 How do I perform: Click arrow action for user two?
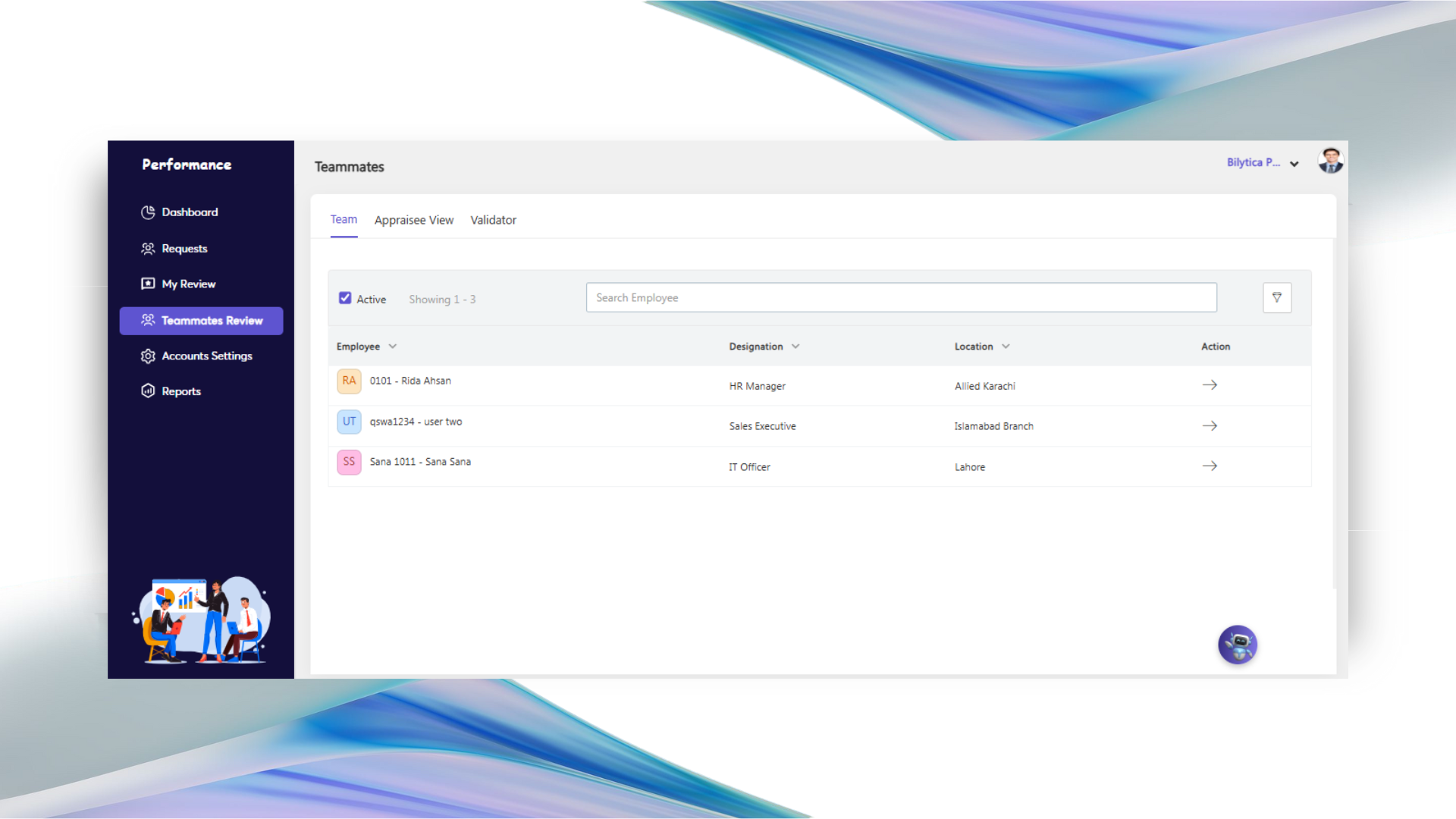[x=1210, y=426]
